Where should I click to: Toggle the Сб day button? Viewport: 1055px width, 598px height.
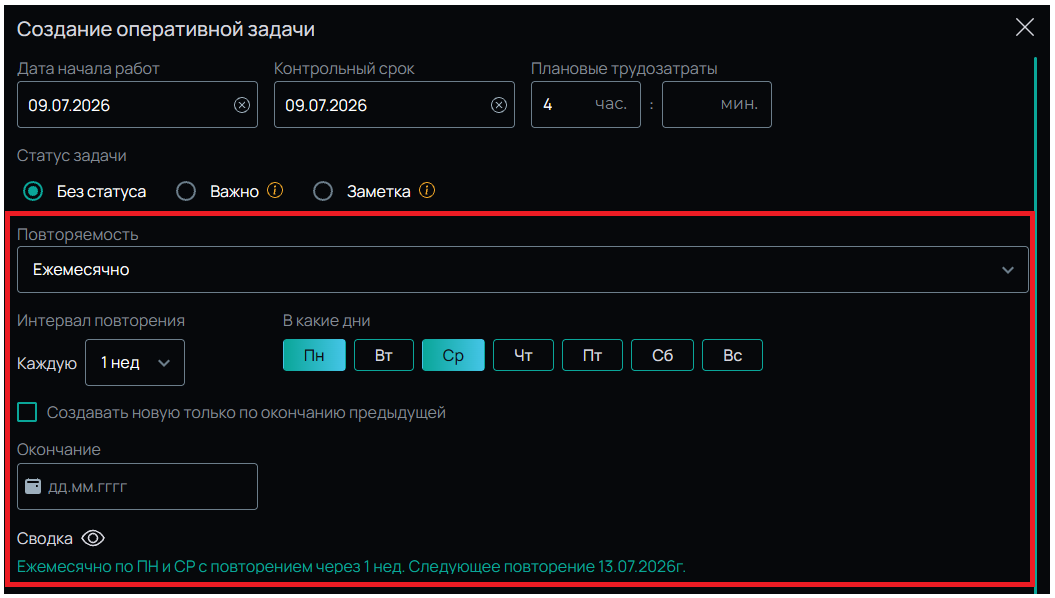pos(662,355)
